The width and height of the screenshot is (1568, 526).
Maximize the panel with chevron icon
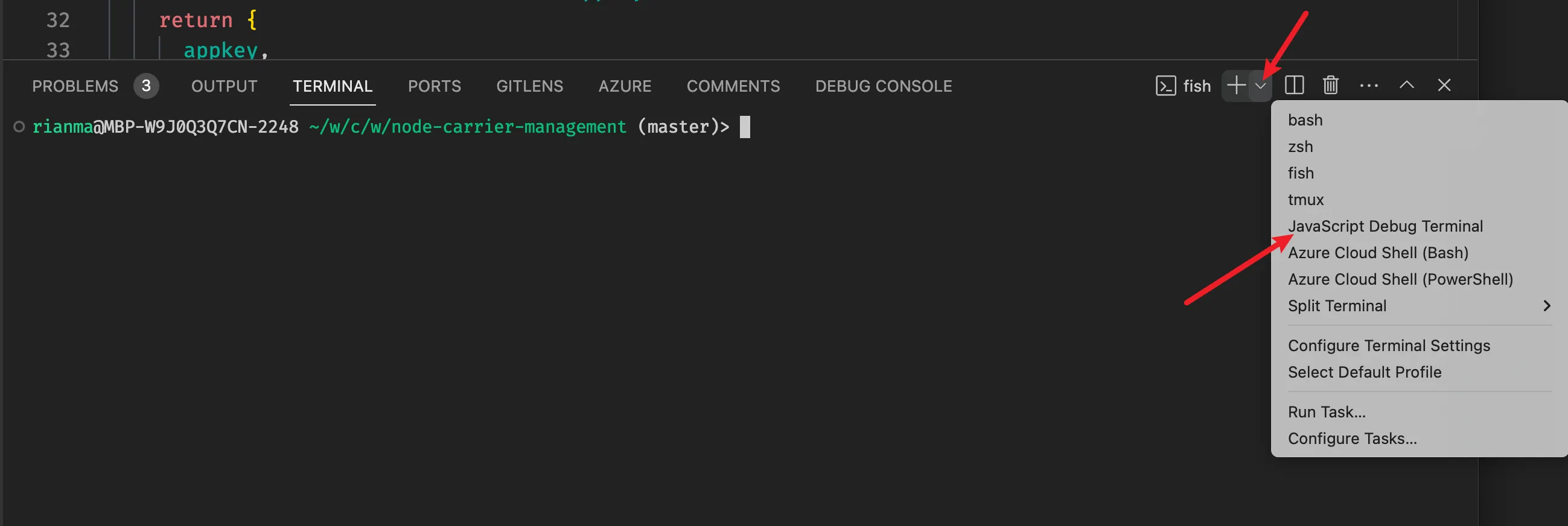click(1407, 85)
